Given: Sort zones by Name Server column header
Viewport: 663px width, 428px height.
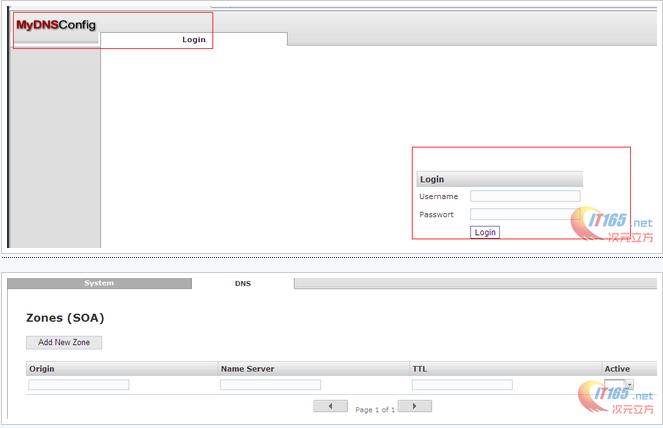Looking at the screenshot, I should (x=247, y=369).
